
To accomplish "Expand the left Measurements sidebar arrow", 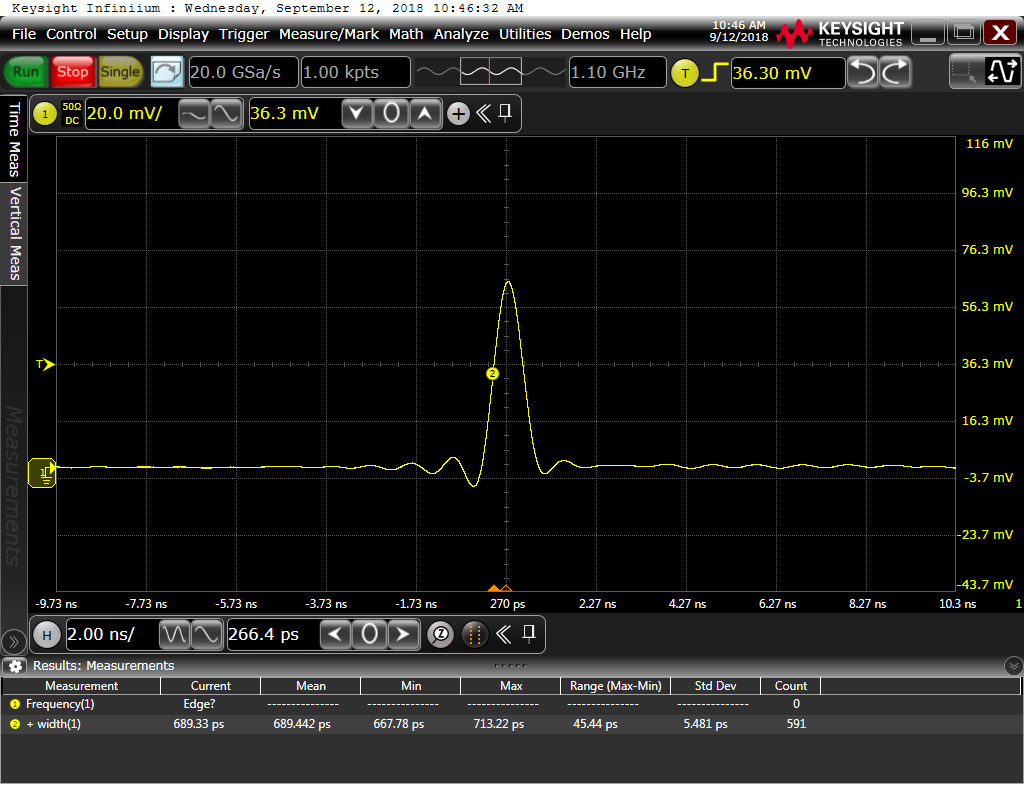I will (14, 640).
